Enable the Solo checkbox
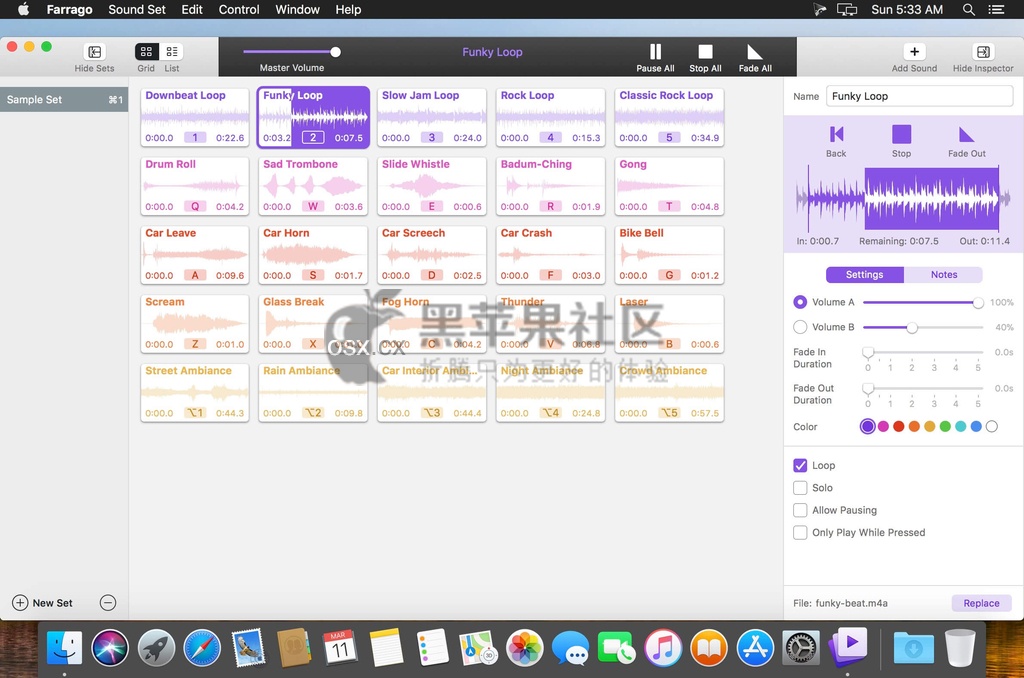Screen dimensions: 1024x678 (x=800, y=487)
